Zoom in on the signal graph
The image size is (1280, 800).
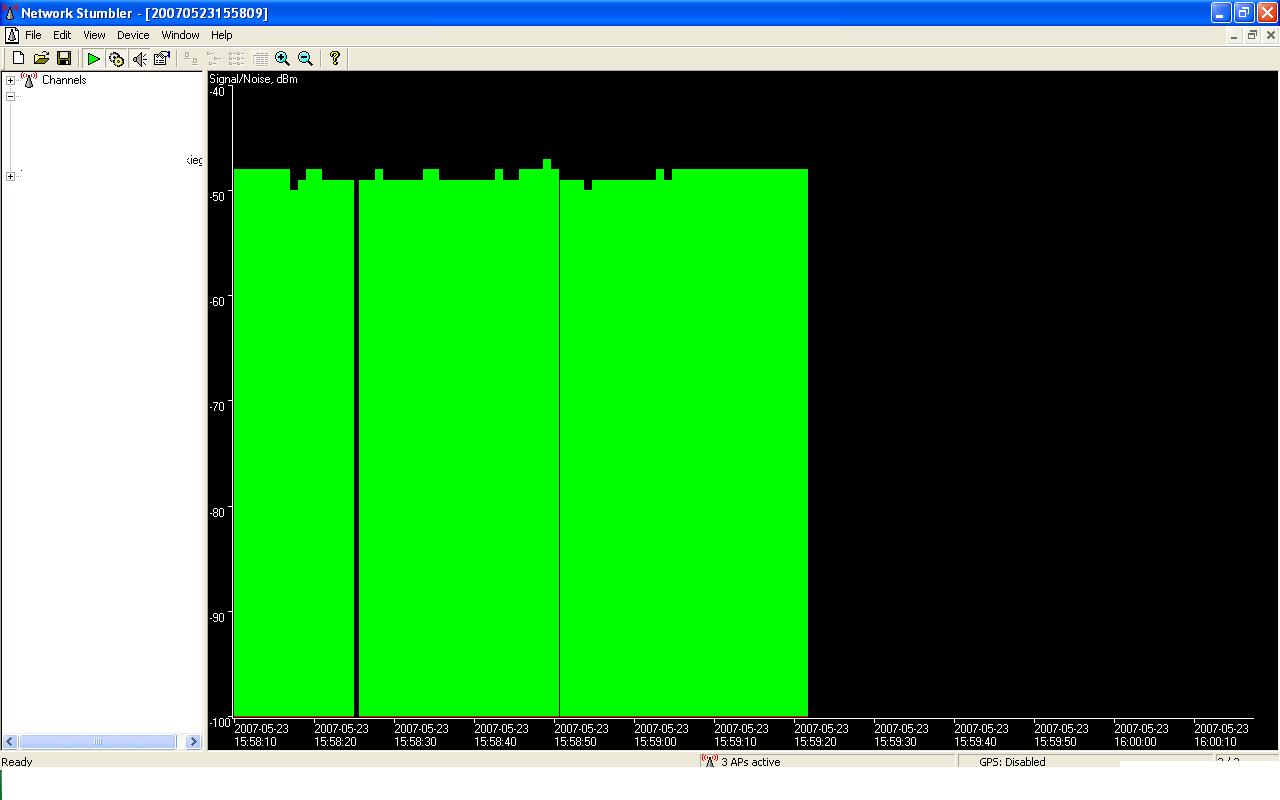point(283,59)
